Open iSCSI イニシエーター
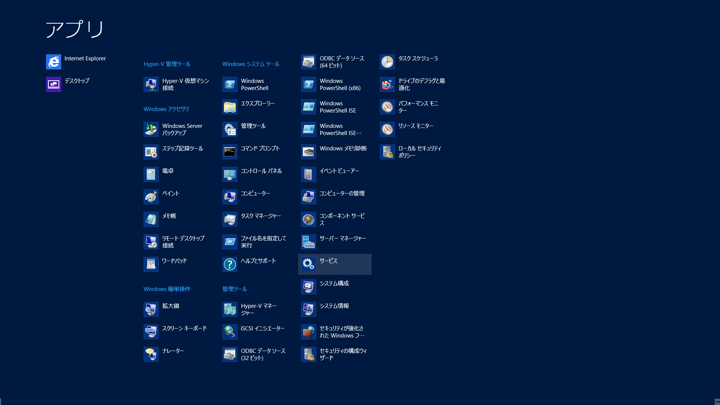Image resolution: width=720 pixels, height=405 pixels. pos(256,332)
